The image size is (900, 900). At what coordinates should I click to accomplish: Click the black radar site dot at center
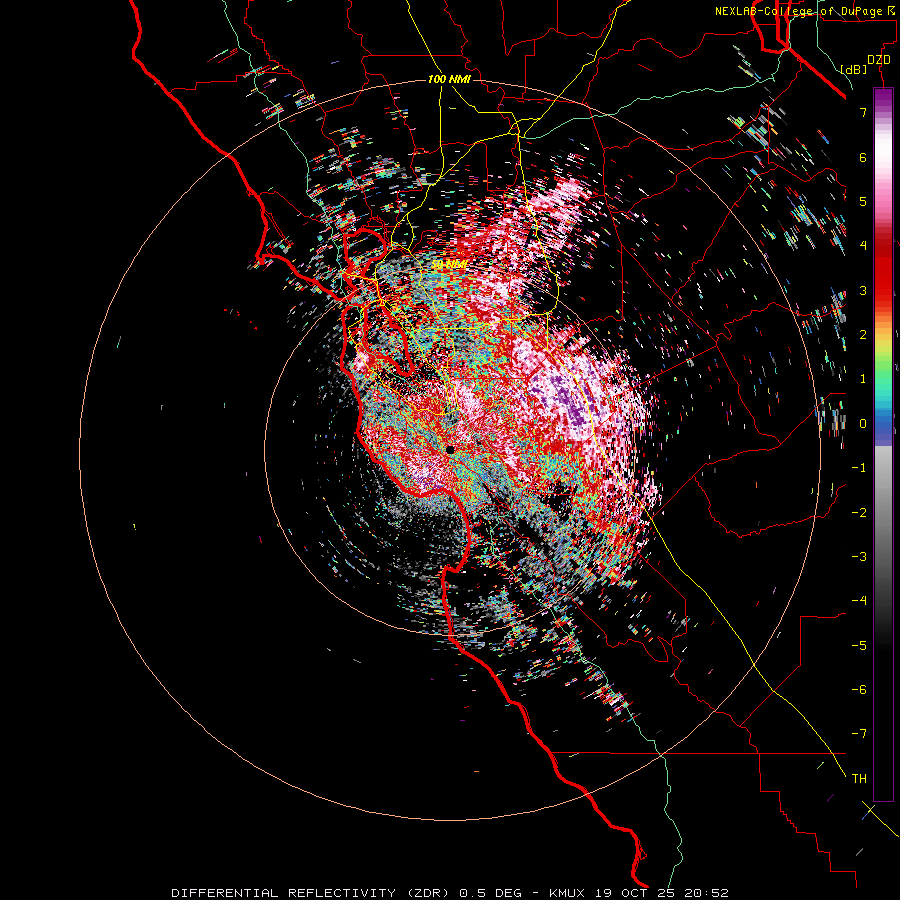[451, 449]
